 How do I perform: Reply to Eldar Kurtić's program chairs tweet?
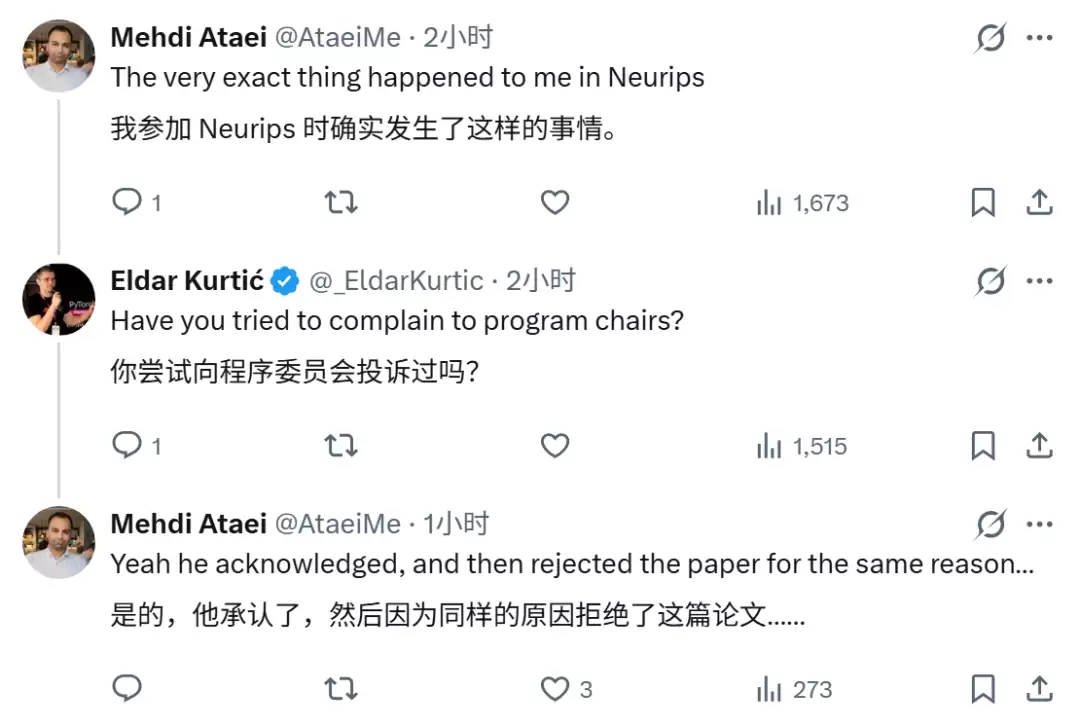127,446
